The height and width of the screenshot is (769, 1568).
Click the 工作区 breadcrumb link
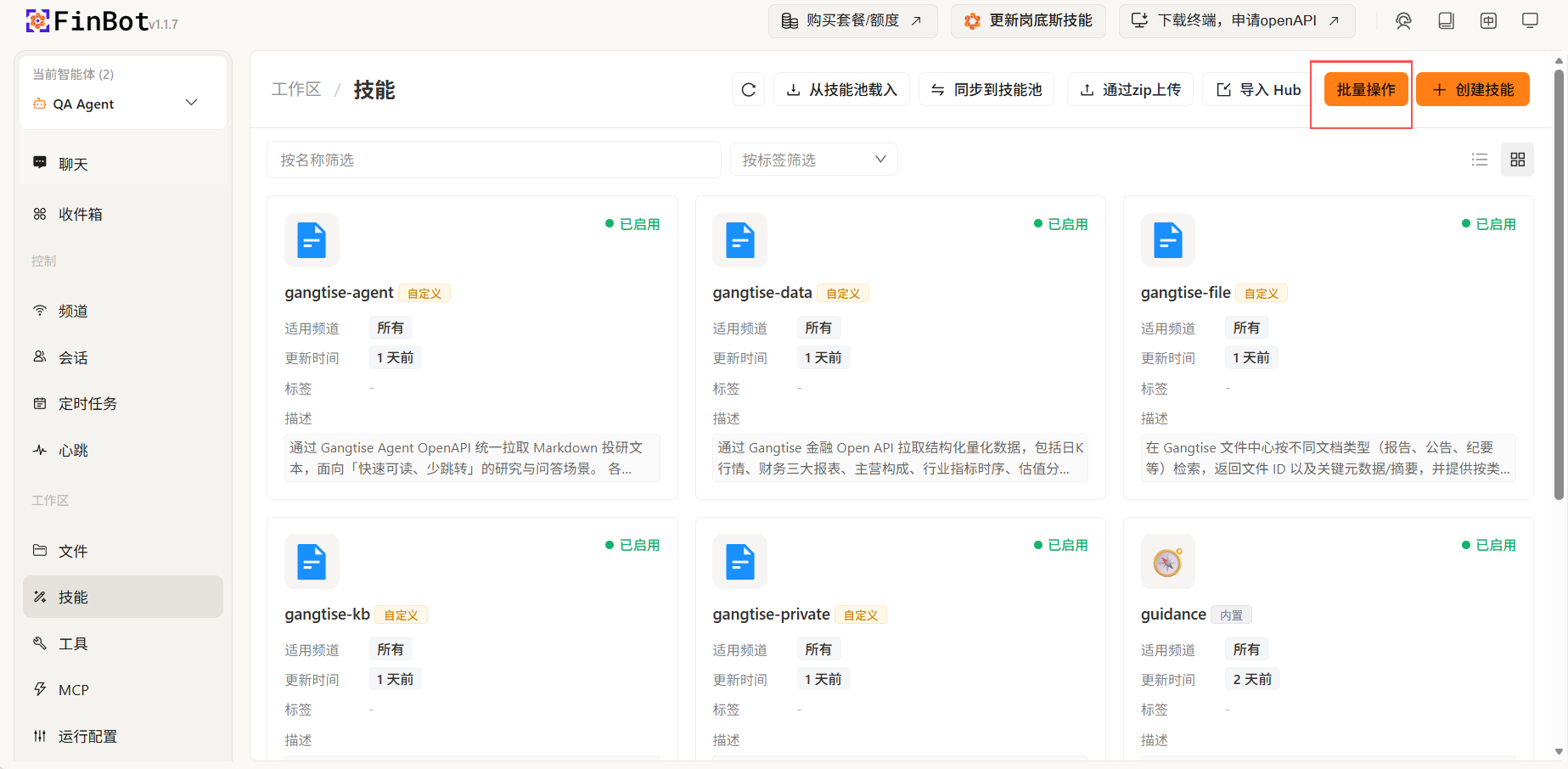pyautogui.click(x=296, y=89)
